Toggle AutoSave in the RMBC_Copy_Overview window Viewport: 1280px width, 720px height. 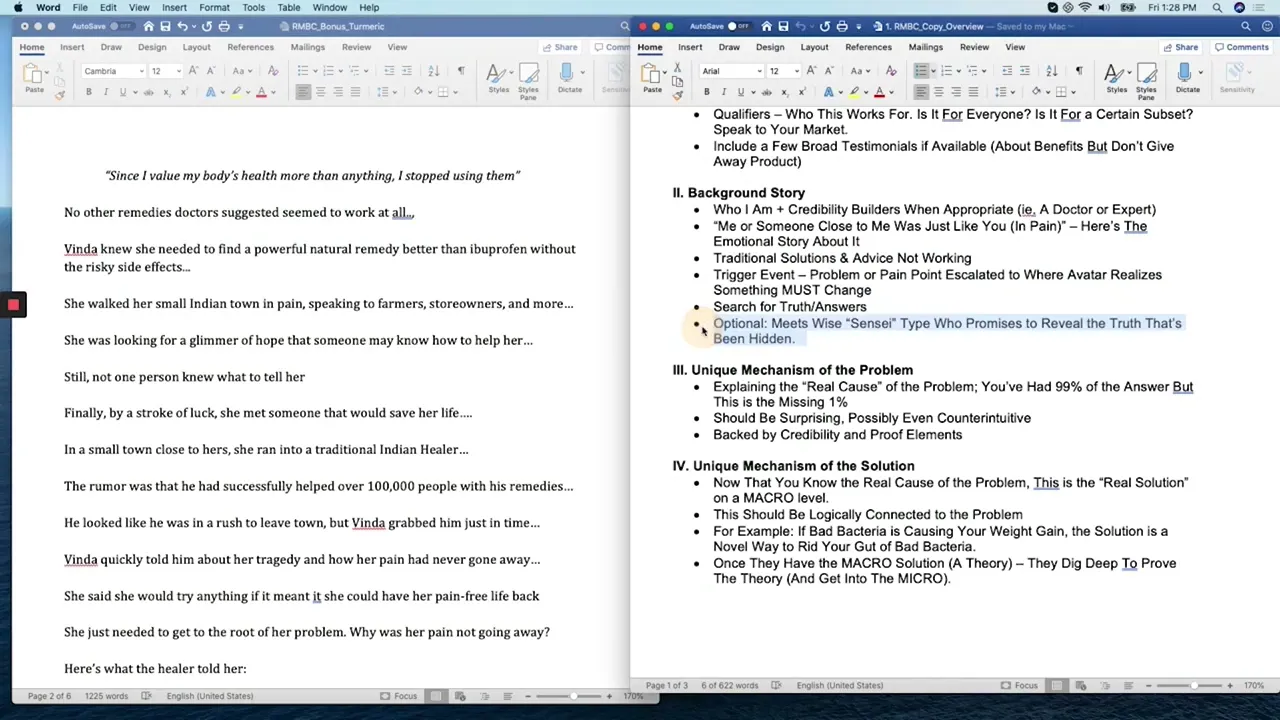(x=740, y=26)
